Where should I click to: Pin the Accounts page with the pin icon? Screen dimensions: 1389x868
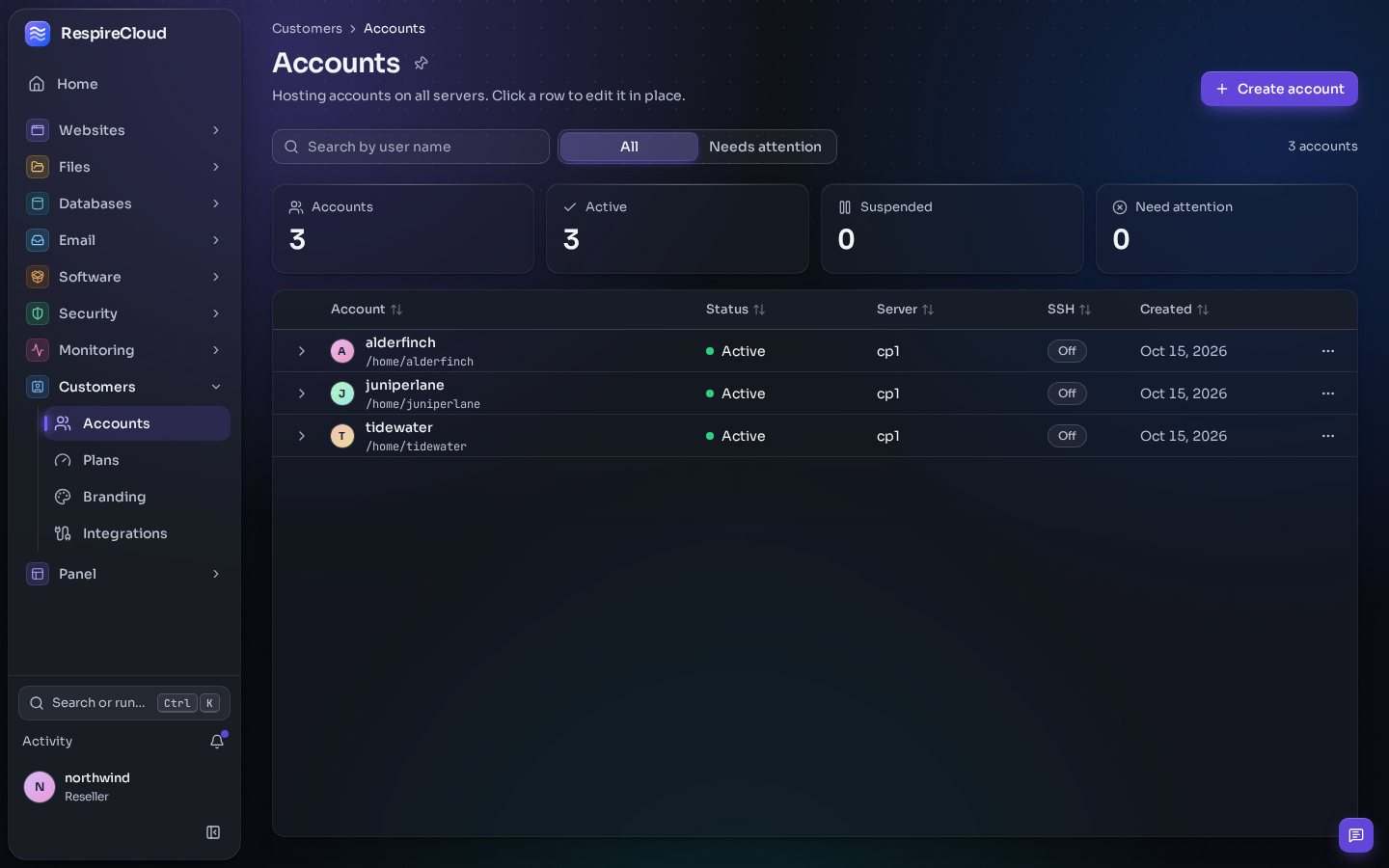(421, 64)
